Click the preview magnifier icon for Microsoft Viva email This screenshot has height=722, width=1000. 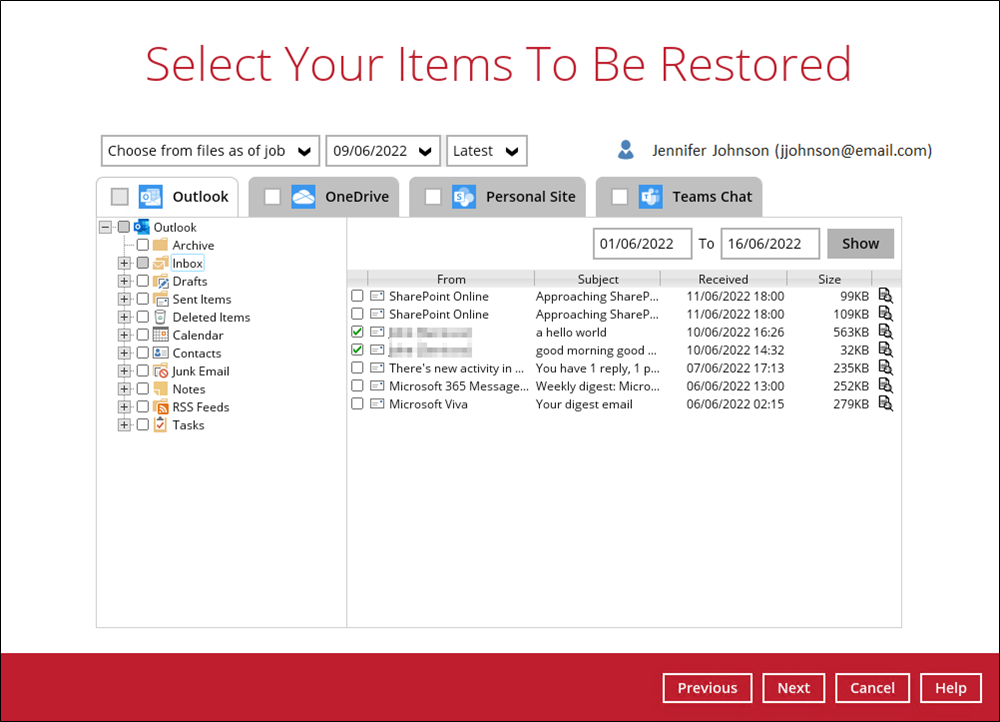pyautogui.click(x=885, y=404)
